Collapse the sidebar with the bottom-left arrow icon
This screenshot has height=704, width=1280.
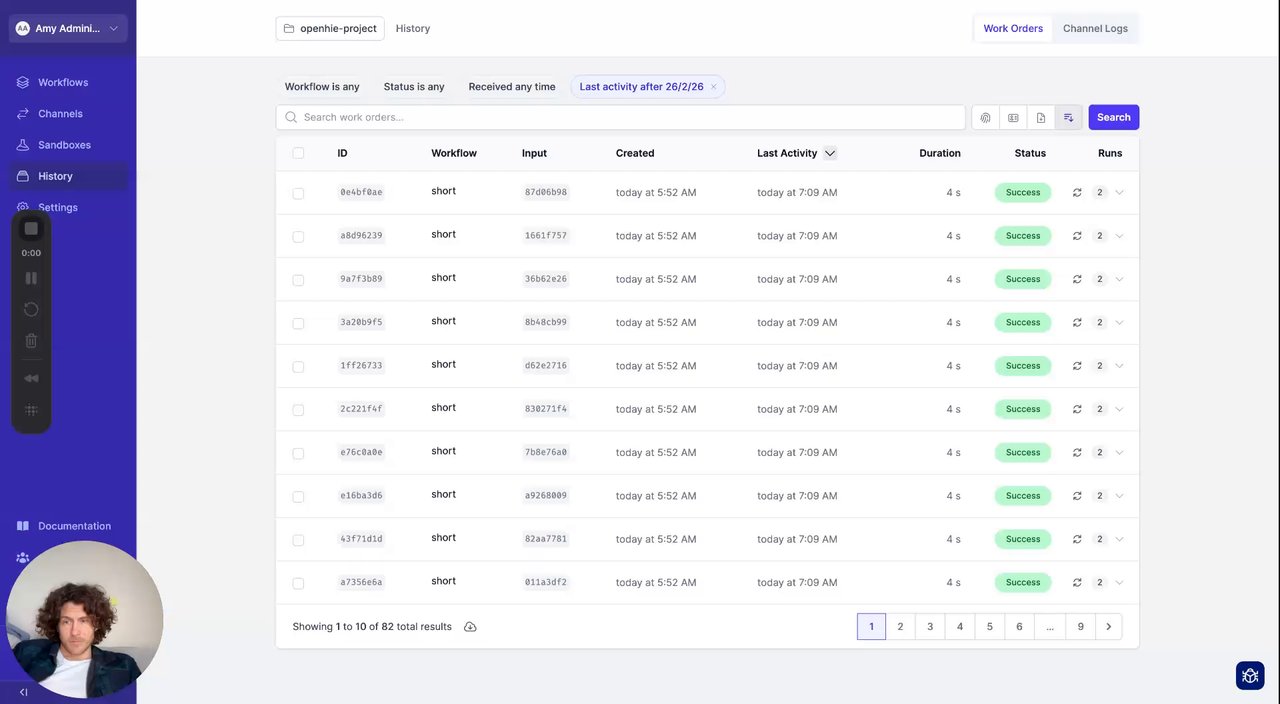[x=24, y=692]
